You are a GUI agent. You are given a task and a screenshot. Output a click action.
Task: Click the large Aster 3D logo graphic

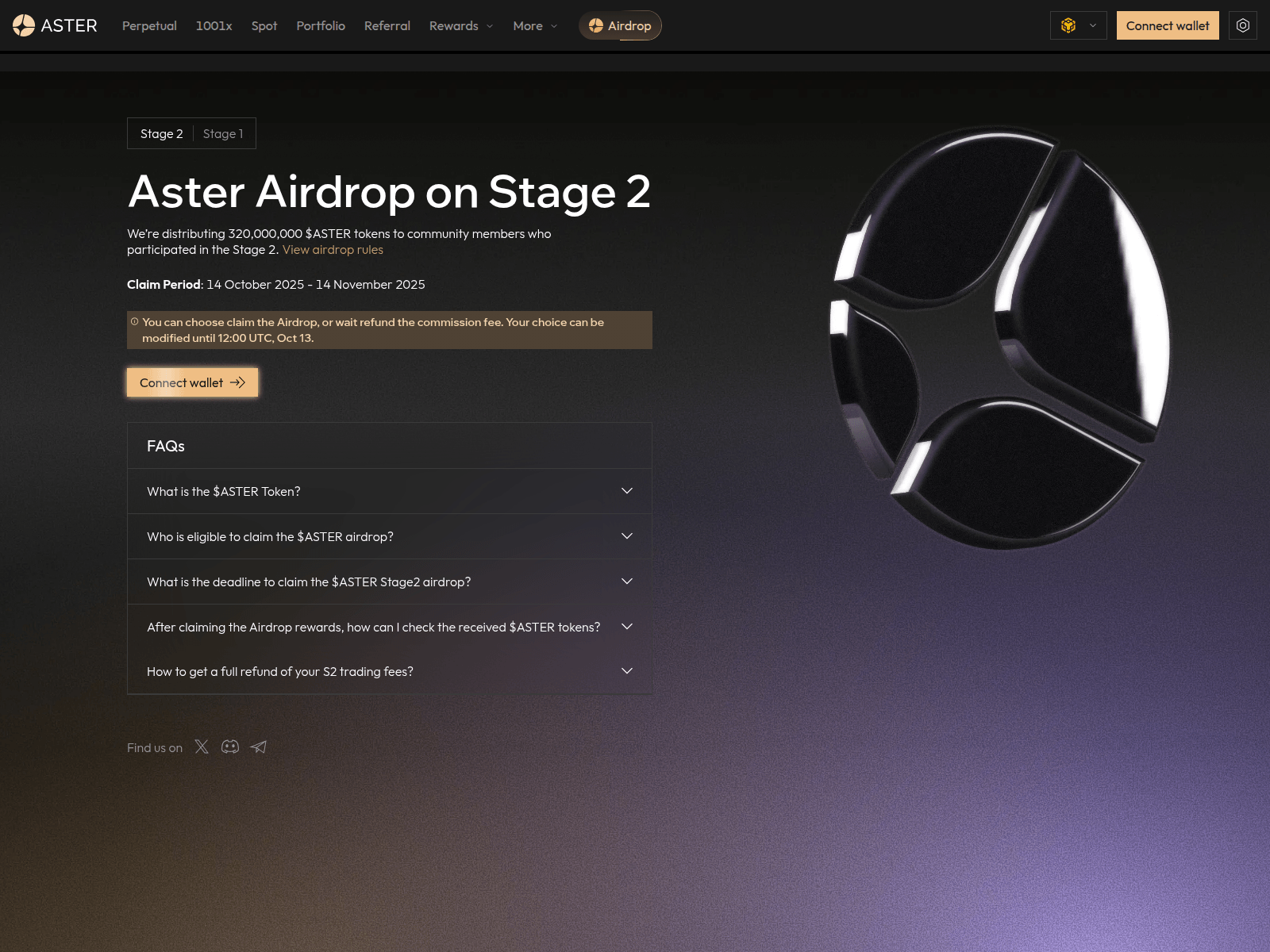pos(1000,337)
